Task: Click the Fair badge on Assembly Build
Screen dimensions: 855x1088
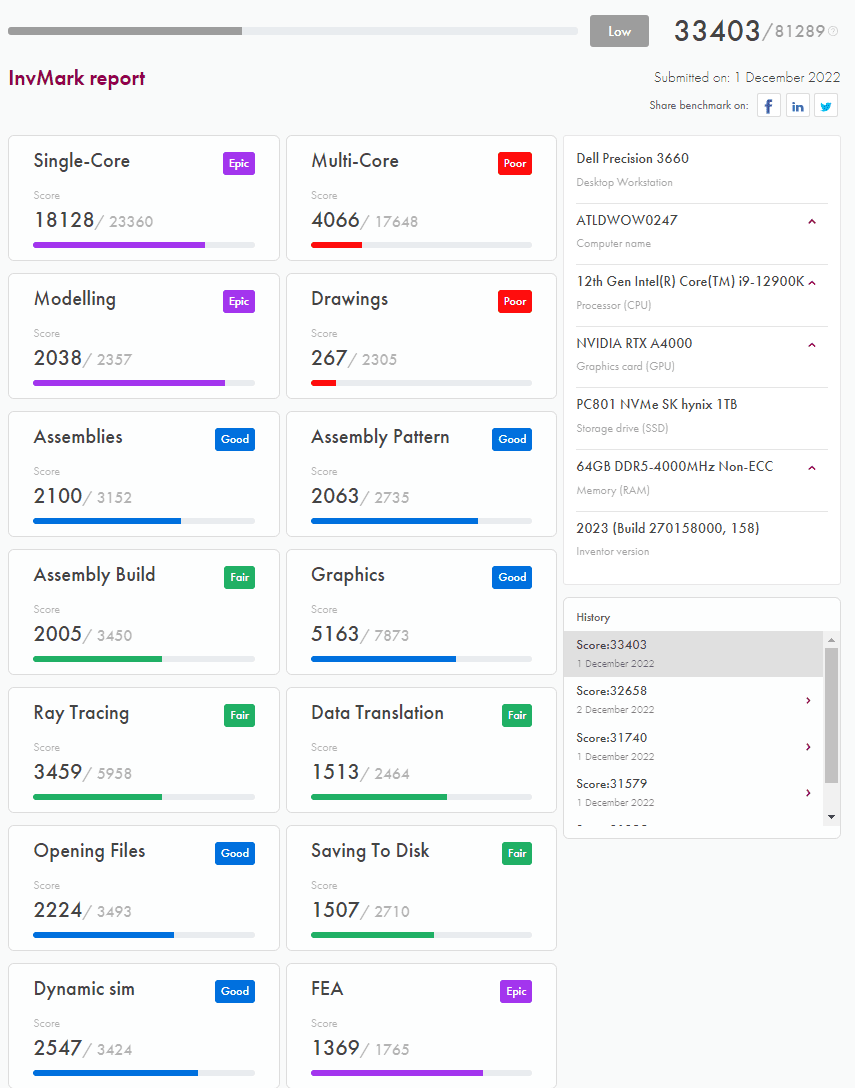Action: (239, 577)
